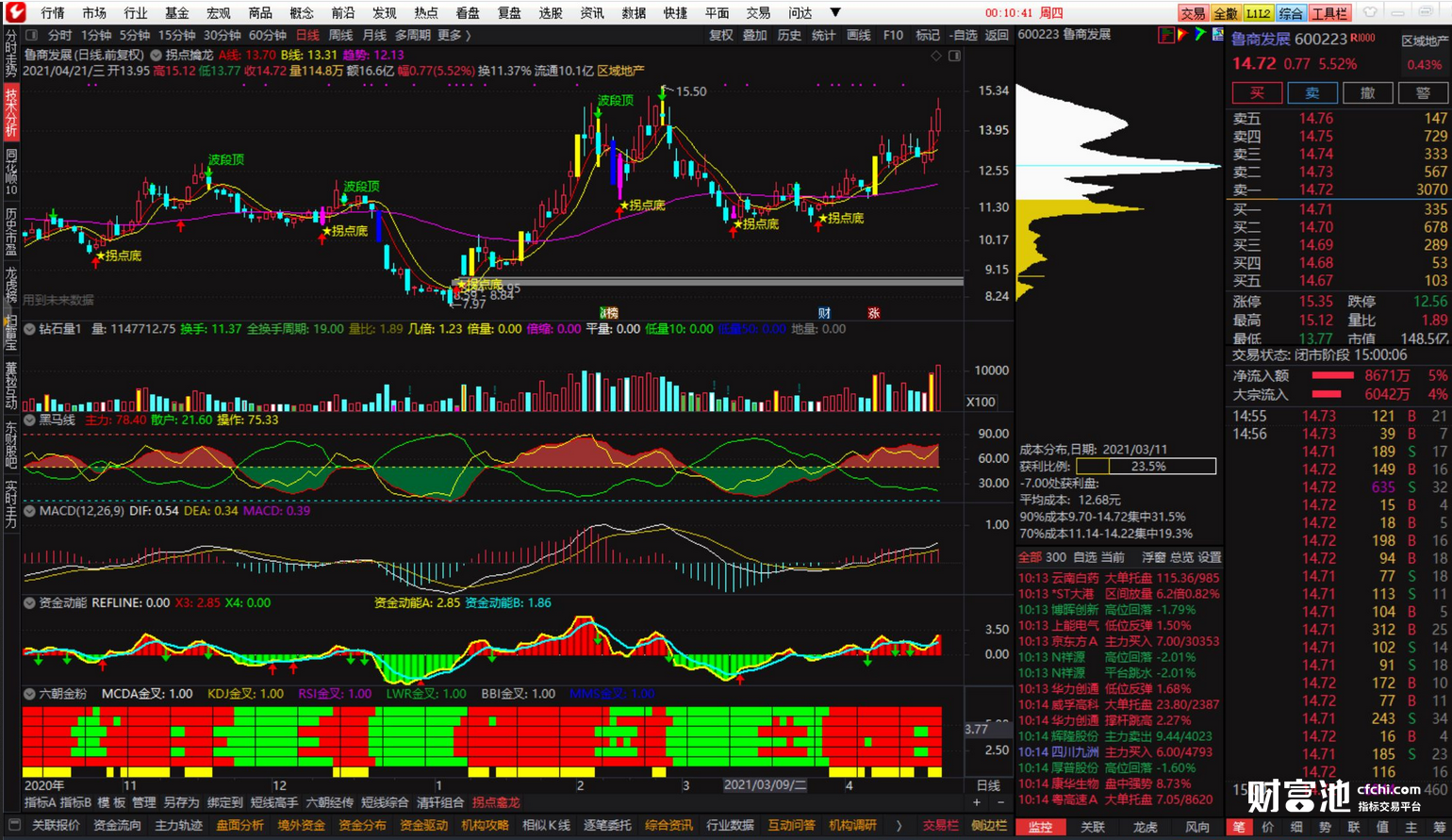Toggle the 拐点擒龙 indicator round button
Viewport: 1452px width, 840px height.
point(157,55)
